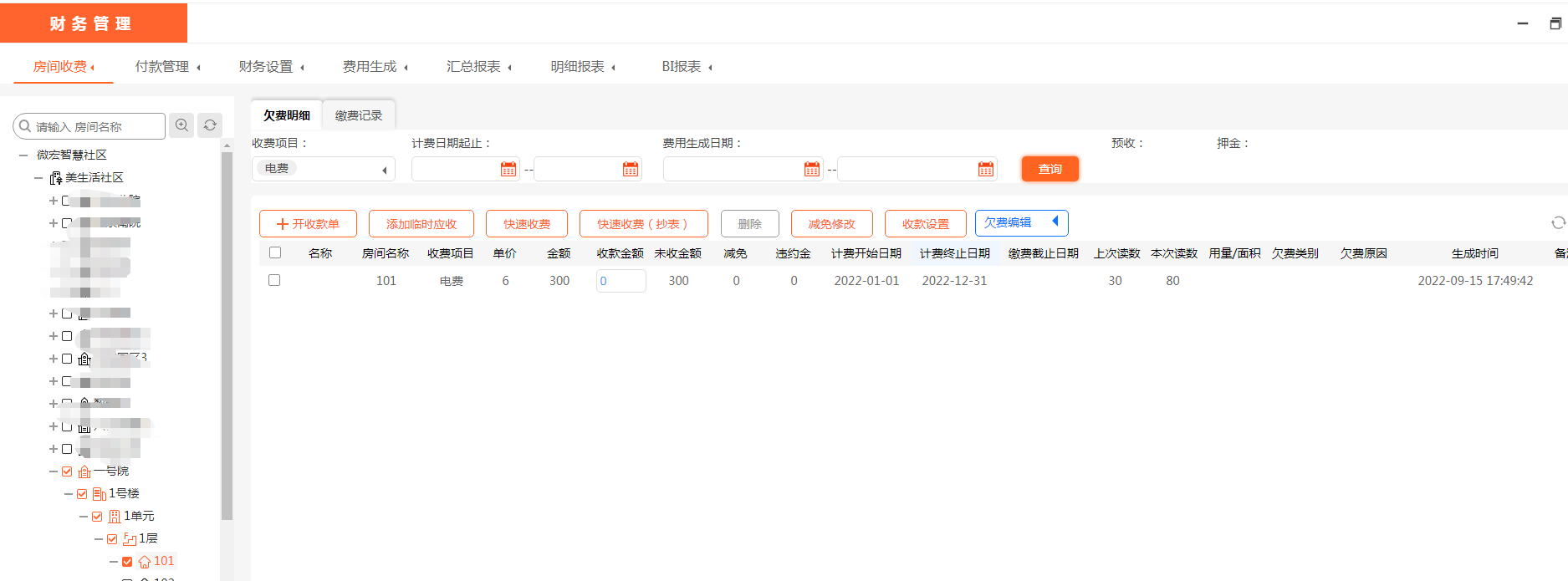Open the 房间收费 menu
This screenshot has width=1568, height=581.
(x=64, y=66)
